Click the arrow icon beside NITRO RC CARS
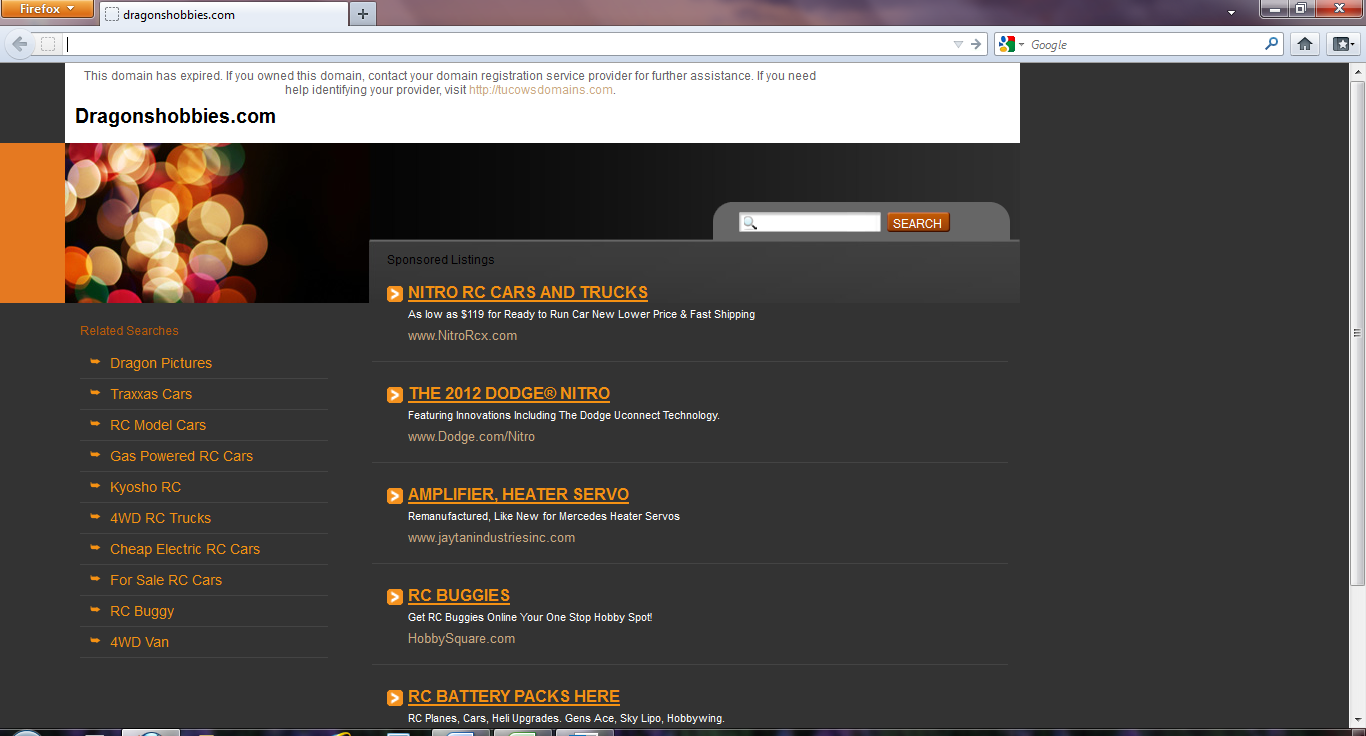The image size is (1366, 736). pyautogui.click(x=395, y=294)
